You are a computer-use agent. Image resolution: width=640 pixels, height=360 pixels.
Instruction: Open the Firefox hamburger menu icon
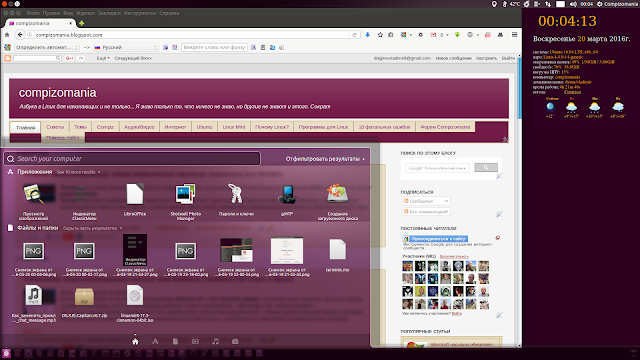(514, 35)
